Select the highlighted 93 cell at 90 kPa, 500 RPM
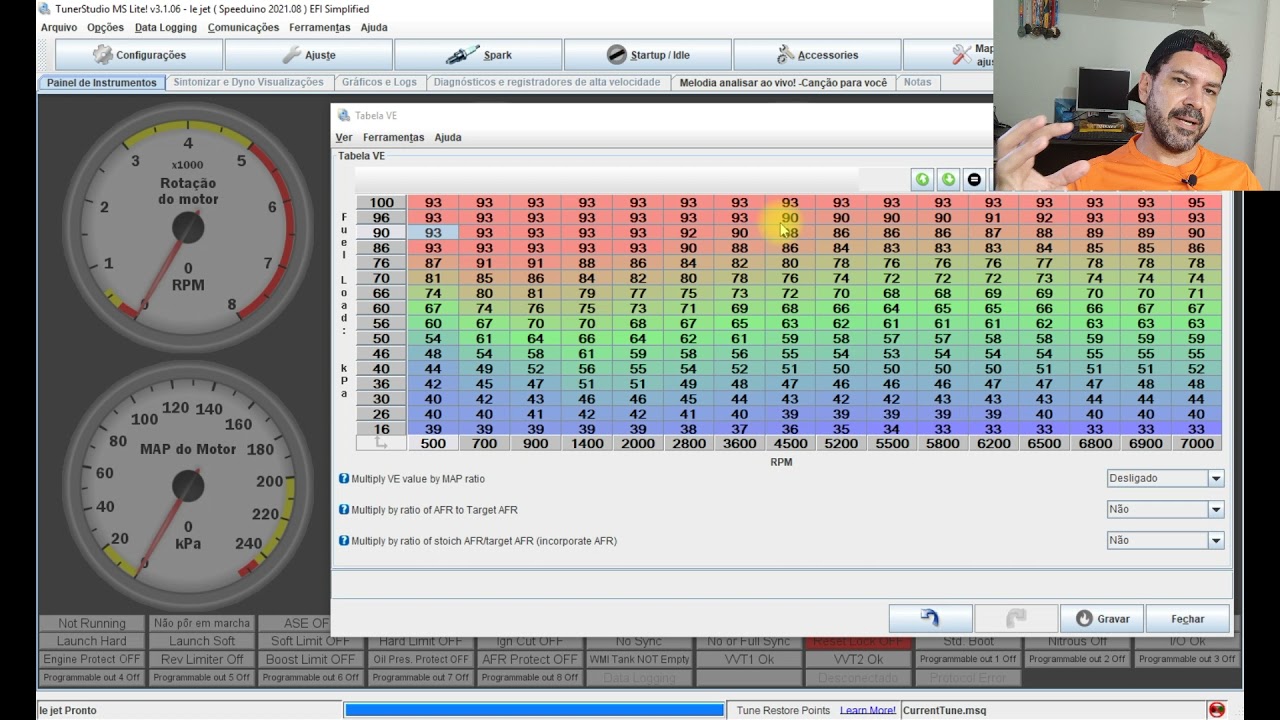This screenshot has width=1280, height=720. click(433, 233)
